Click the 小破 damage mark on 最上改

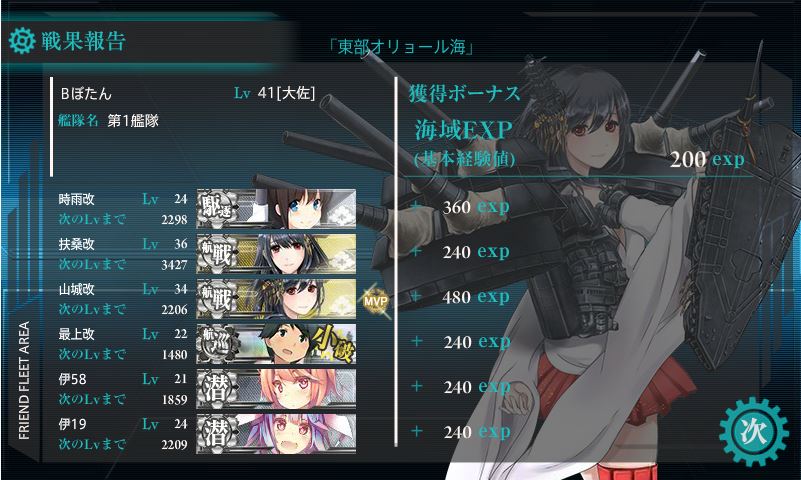[333, 343]
